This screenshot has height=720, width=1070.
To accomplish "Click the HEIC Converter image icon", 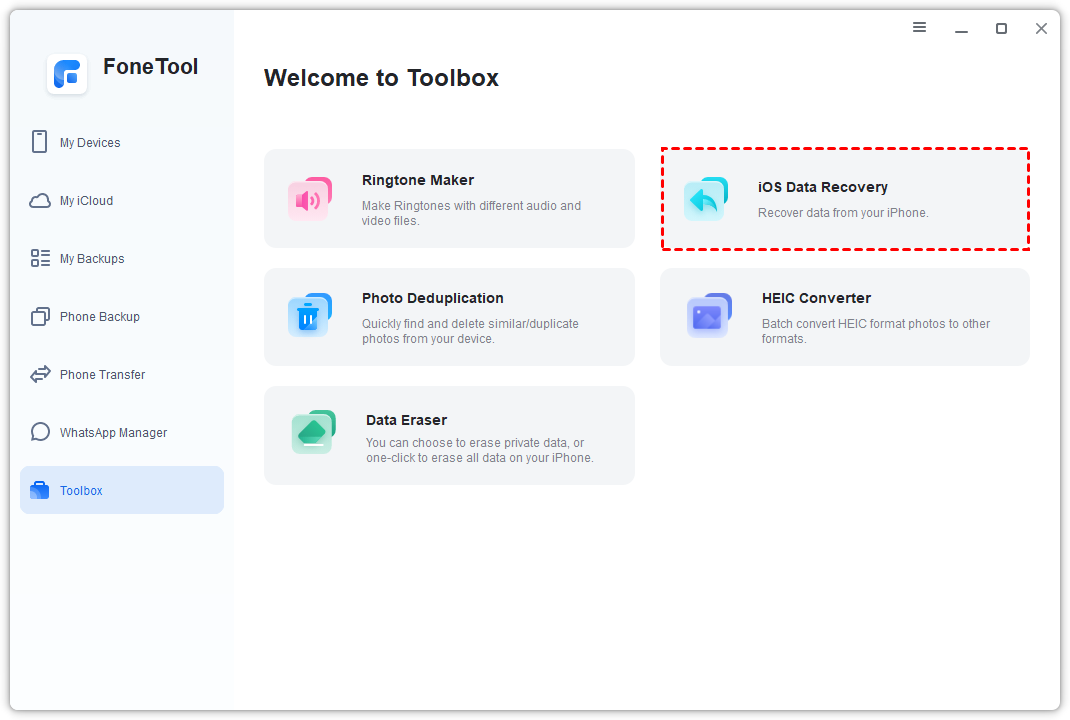I will 709,316.
